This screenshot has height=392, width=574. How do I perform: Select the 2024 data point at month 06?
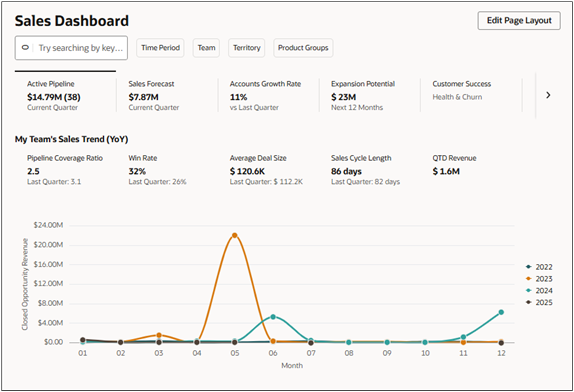273,317
